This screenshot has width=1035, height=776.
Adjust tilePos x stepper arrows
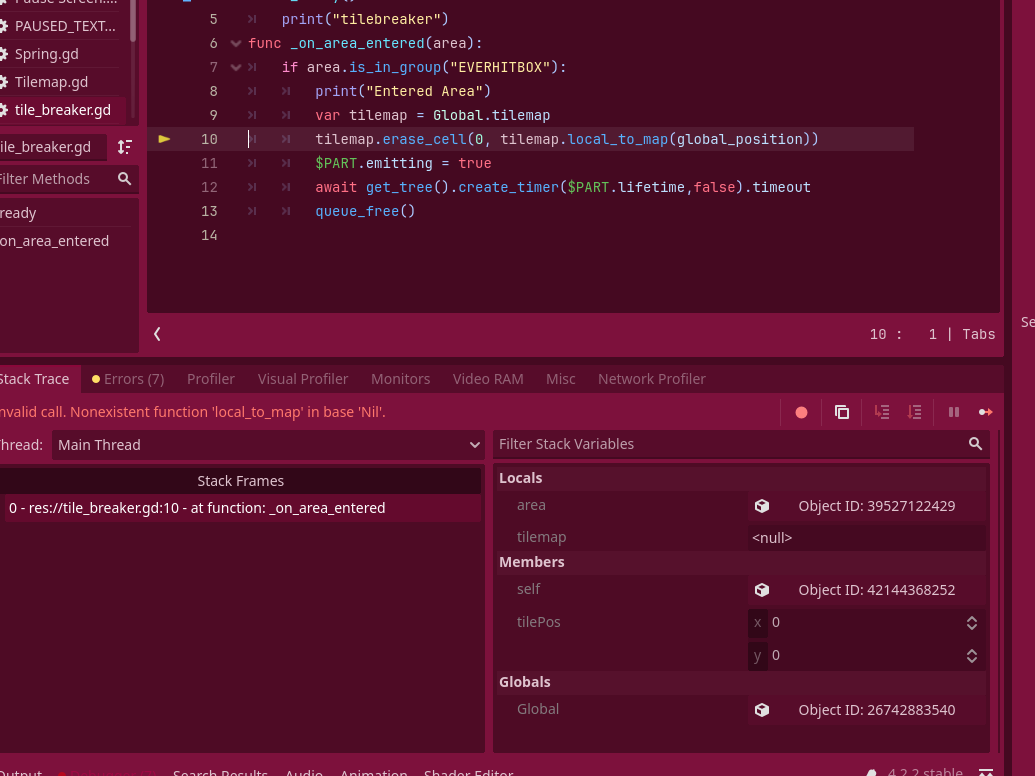972,623
